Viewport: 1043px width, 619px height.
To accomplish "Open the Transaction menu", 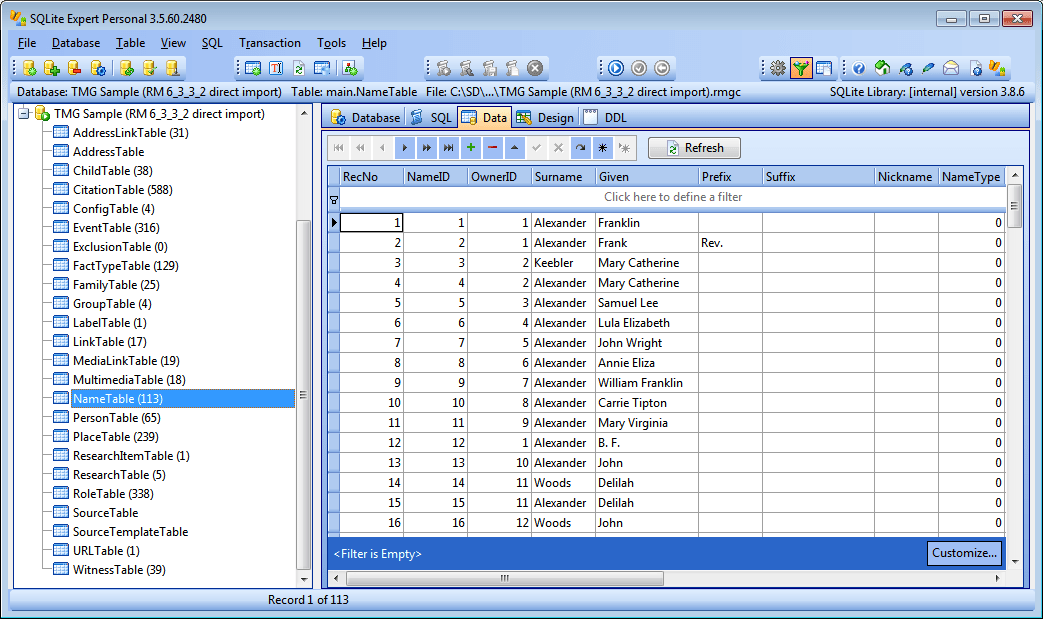I will point(270,43).
